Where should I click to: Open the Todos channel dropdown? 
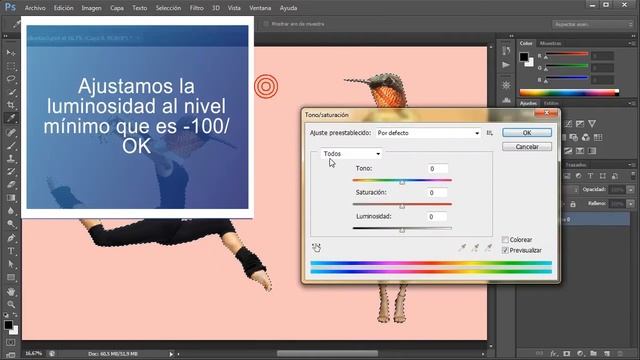pos(351,153)
